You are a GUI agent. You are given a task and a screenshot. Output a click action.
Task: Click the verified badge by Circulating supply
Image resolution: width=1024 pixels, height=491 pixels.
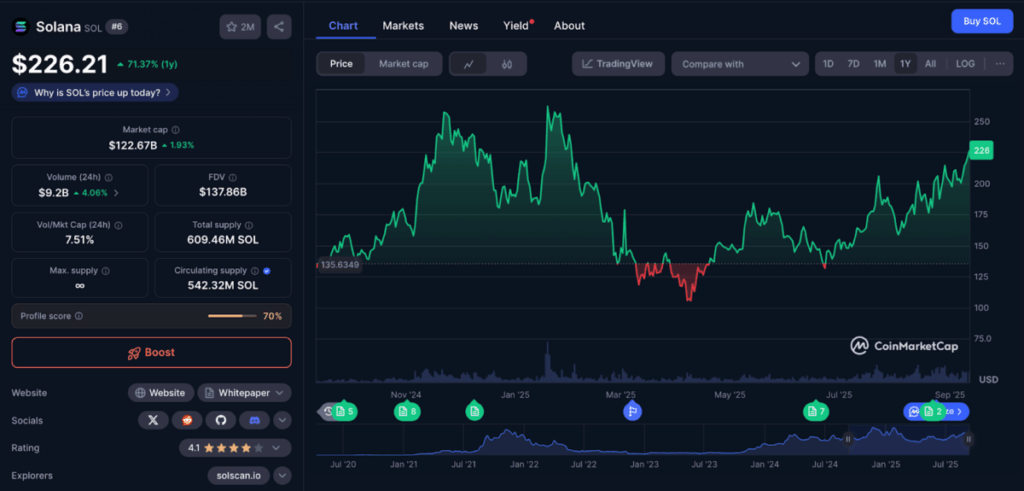[x=267, y=270]
